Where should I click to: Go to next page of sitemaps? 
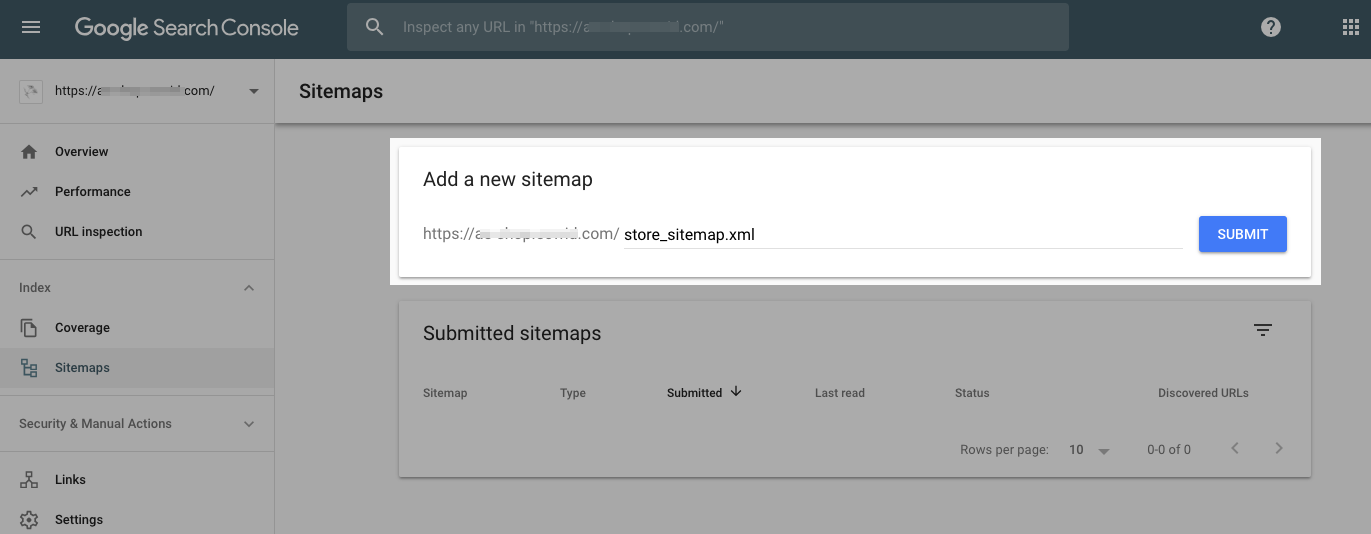[1279, 449]
